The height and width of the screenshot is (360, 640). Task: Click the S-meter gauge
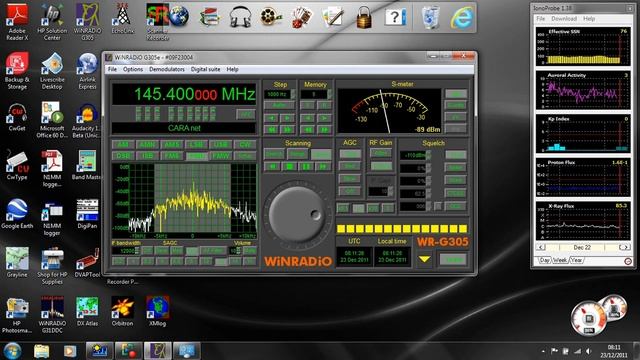coord(389,111)
